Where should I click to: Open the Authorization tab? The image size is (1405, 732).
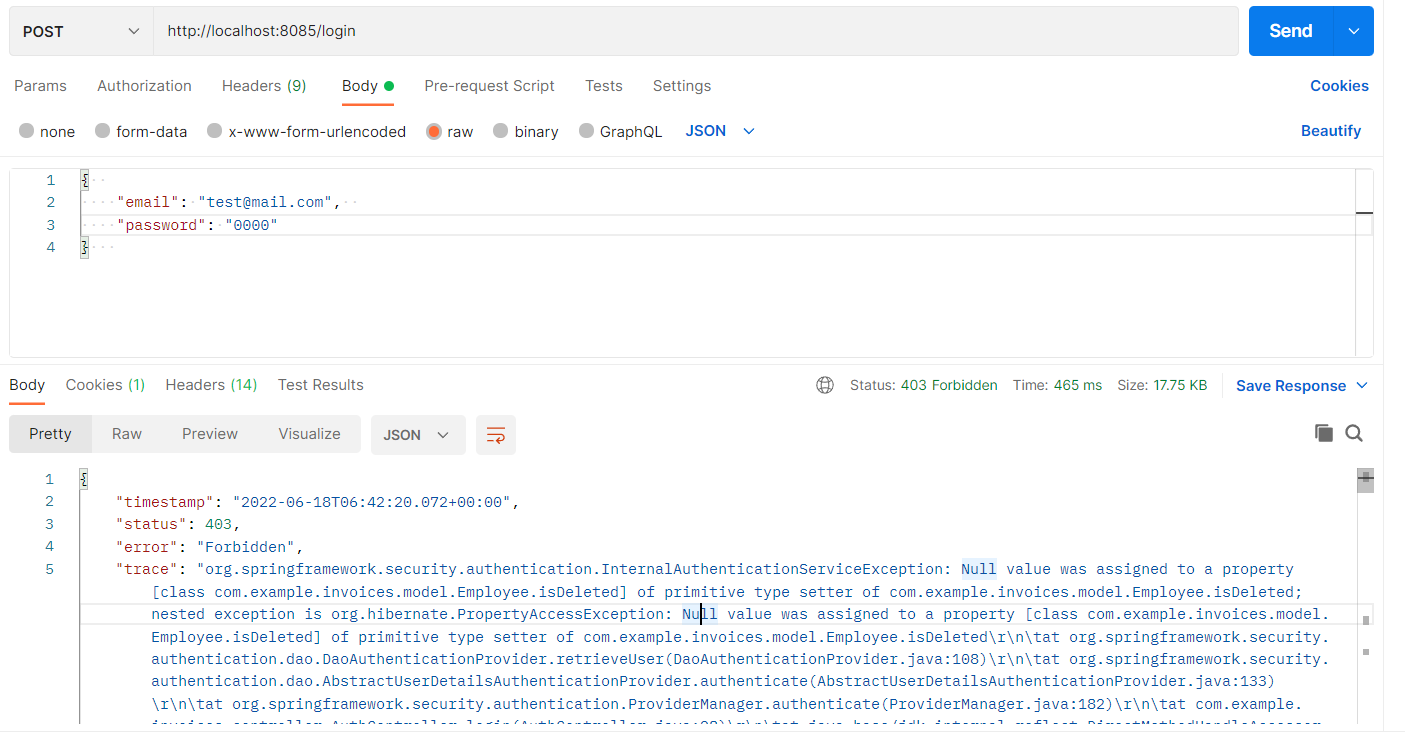(144, 86)
